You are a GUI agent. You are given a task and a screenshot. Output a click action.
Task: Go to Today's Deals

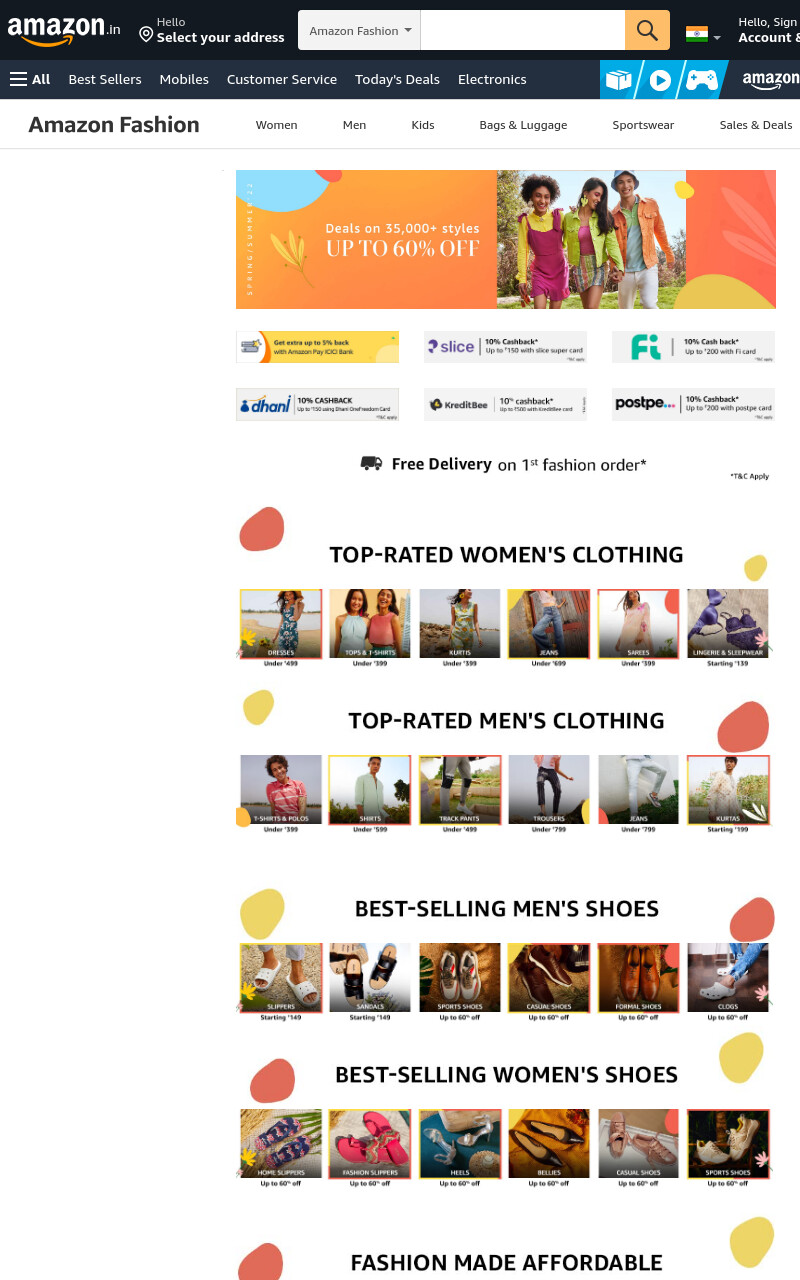397,79
